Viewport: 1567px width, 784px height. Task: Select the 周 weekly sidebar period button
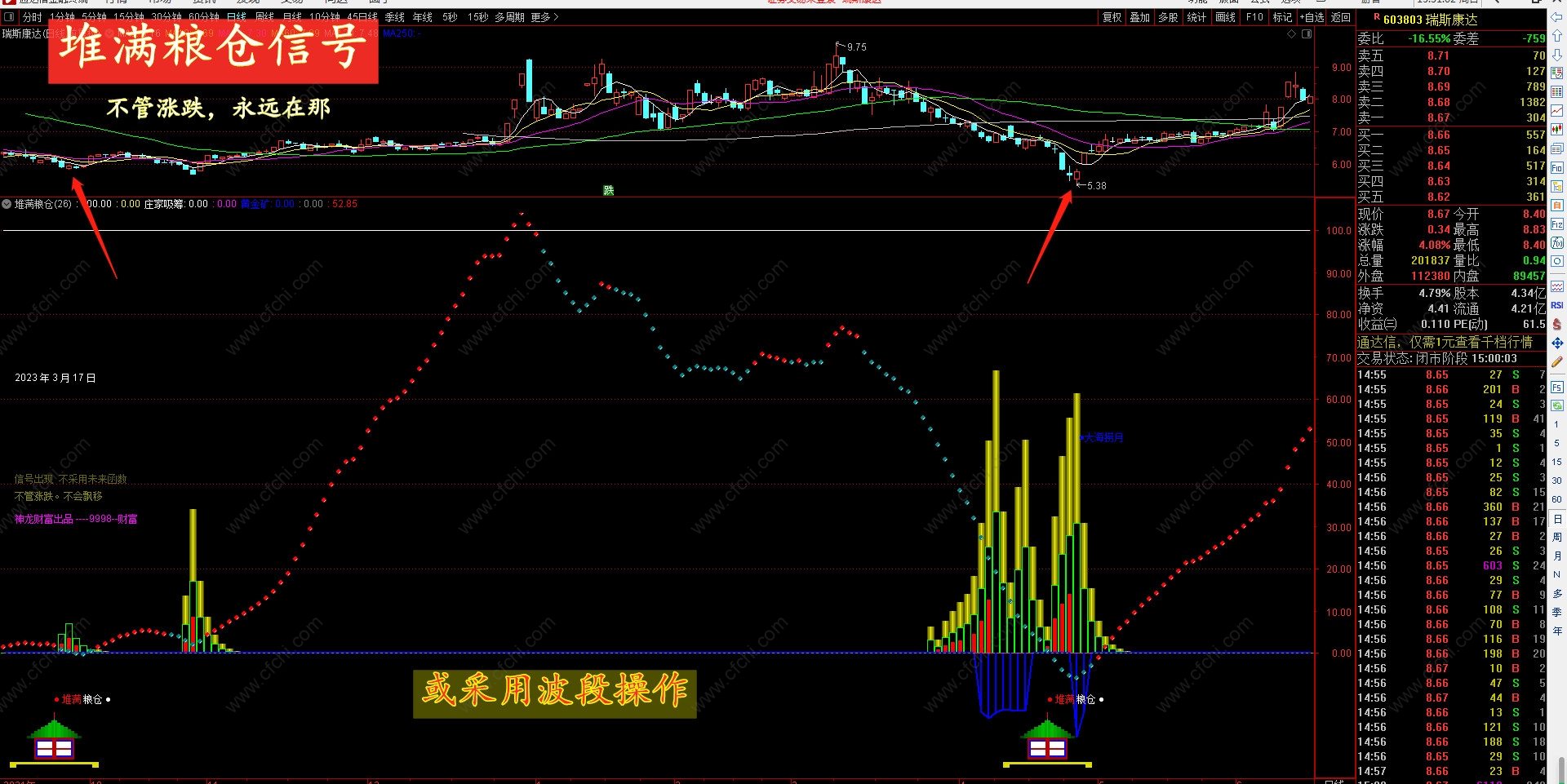[x=1557, y=537]
